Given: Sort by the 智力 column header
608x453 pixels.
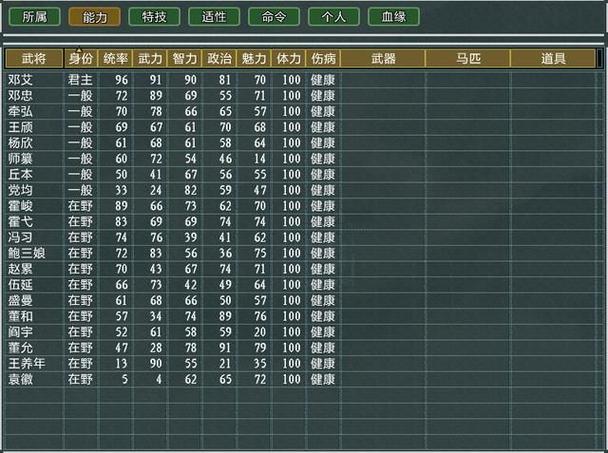Looking at the screenshot, I should point(184,59).
